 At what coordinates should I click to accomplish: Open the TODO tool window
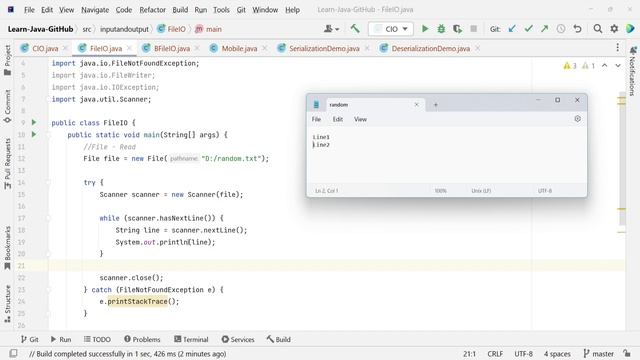[97, 339]
